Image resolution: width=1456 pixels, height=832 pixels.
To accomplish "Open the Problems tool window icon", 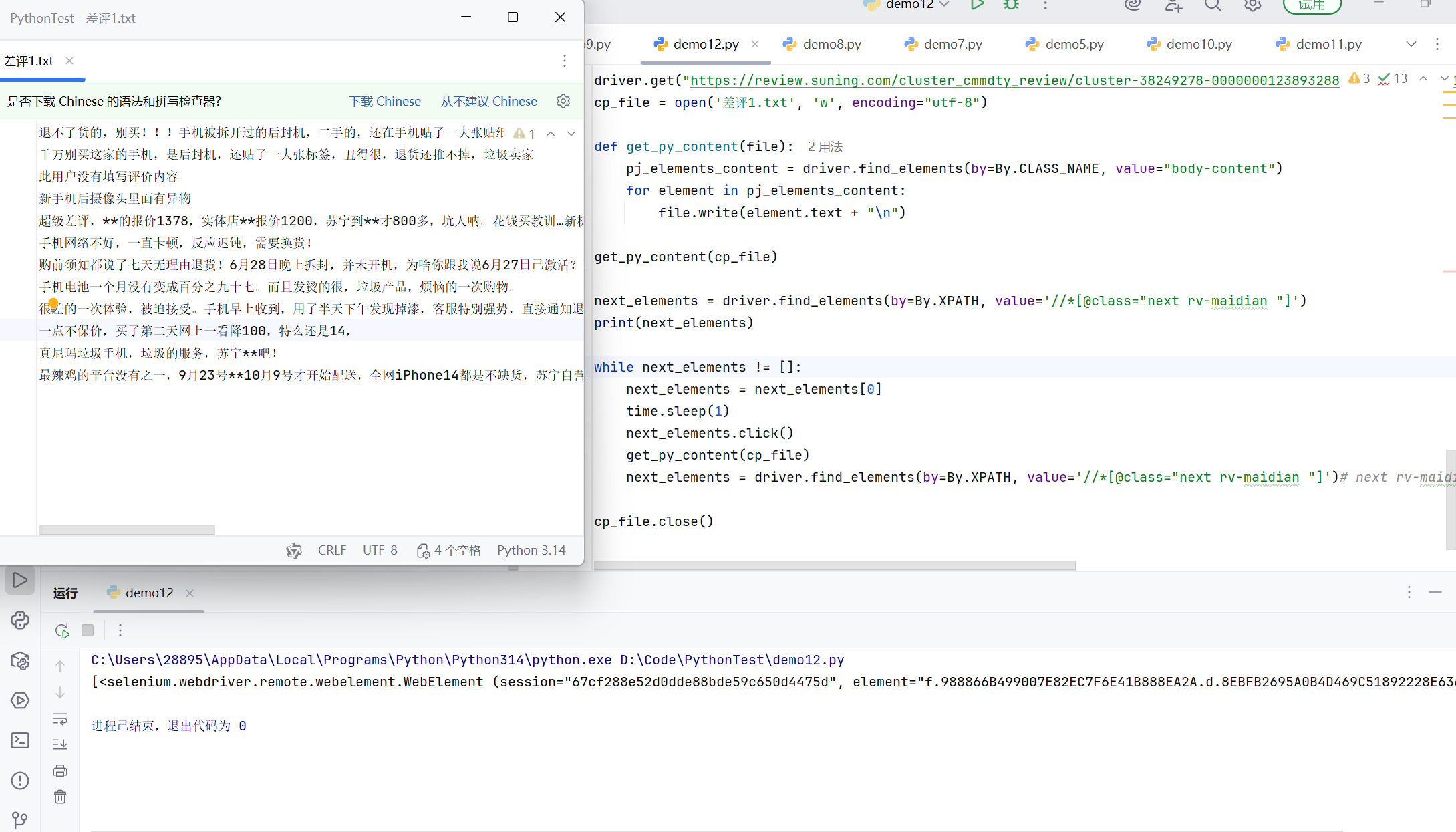I will click(20, 781).
